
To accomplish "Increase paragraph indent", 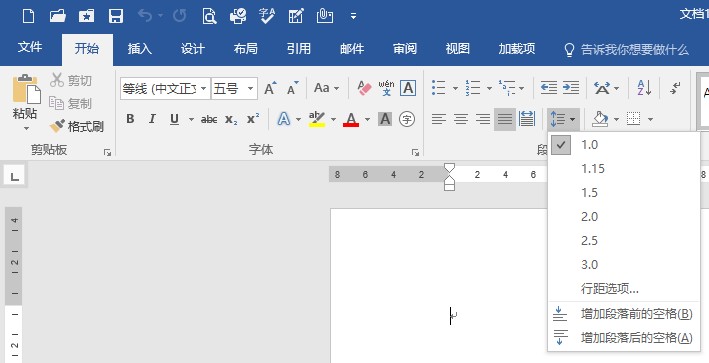I will tap(571, 88).
